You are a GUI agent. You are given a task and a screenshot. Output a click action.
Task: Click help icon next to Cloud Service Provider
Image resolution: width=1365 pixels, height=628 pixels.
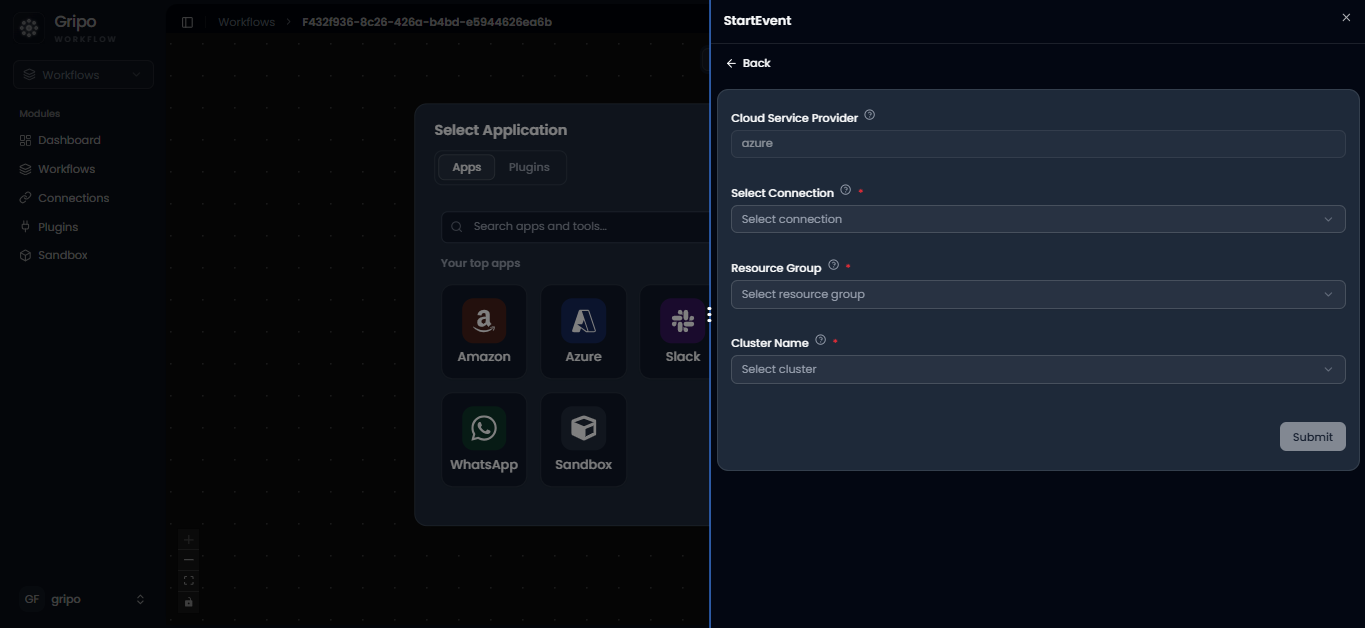[869, 116]
